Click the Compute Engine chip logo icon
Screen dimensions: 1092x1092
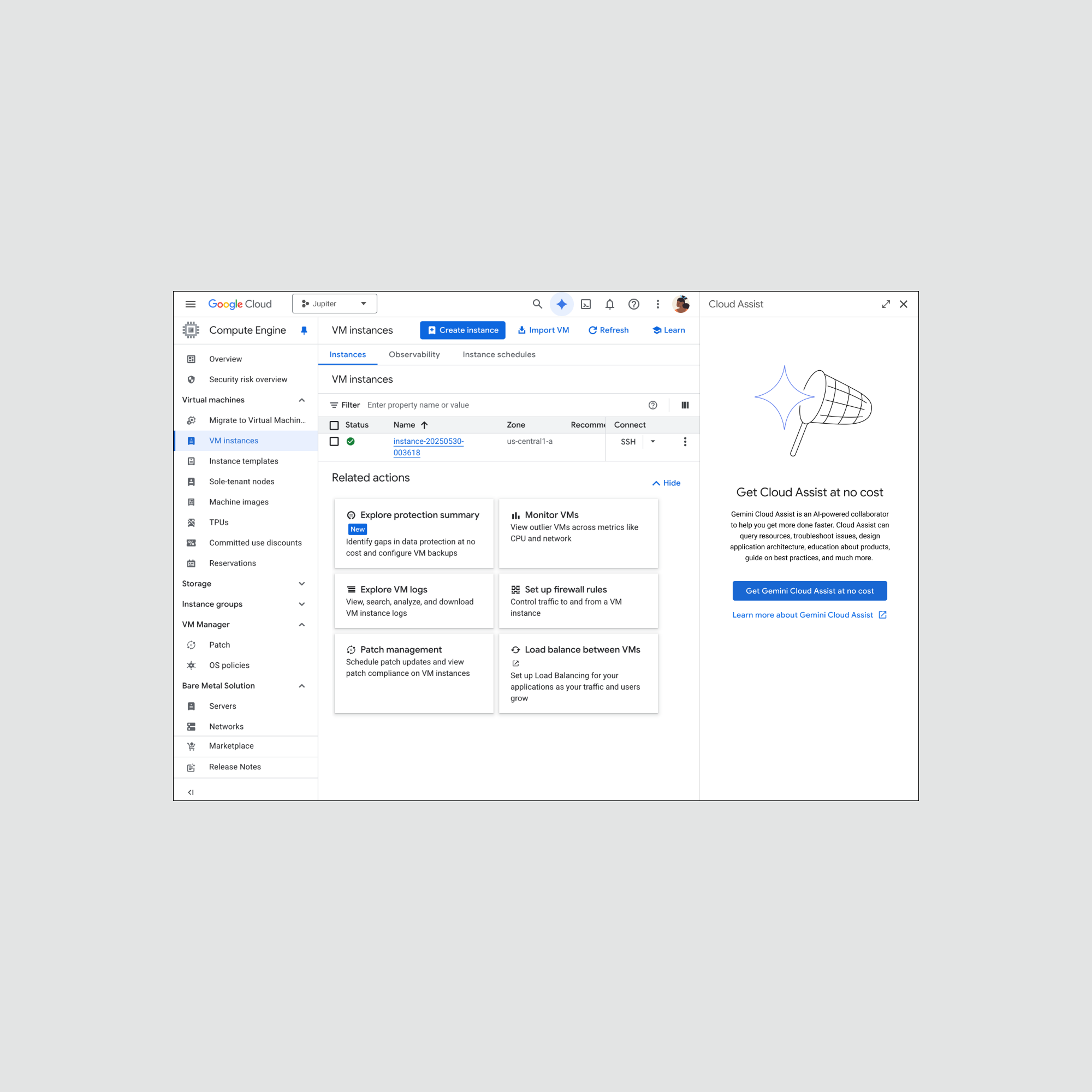191,330
